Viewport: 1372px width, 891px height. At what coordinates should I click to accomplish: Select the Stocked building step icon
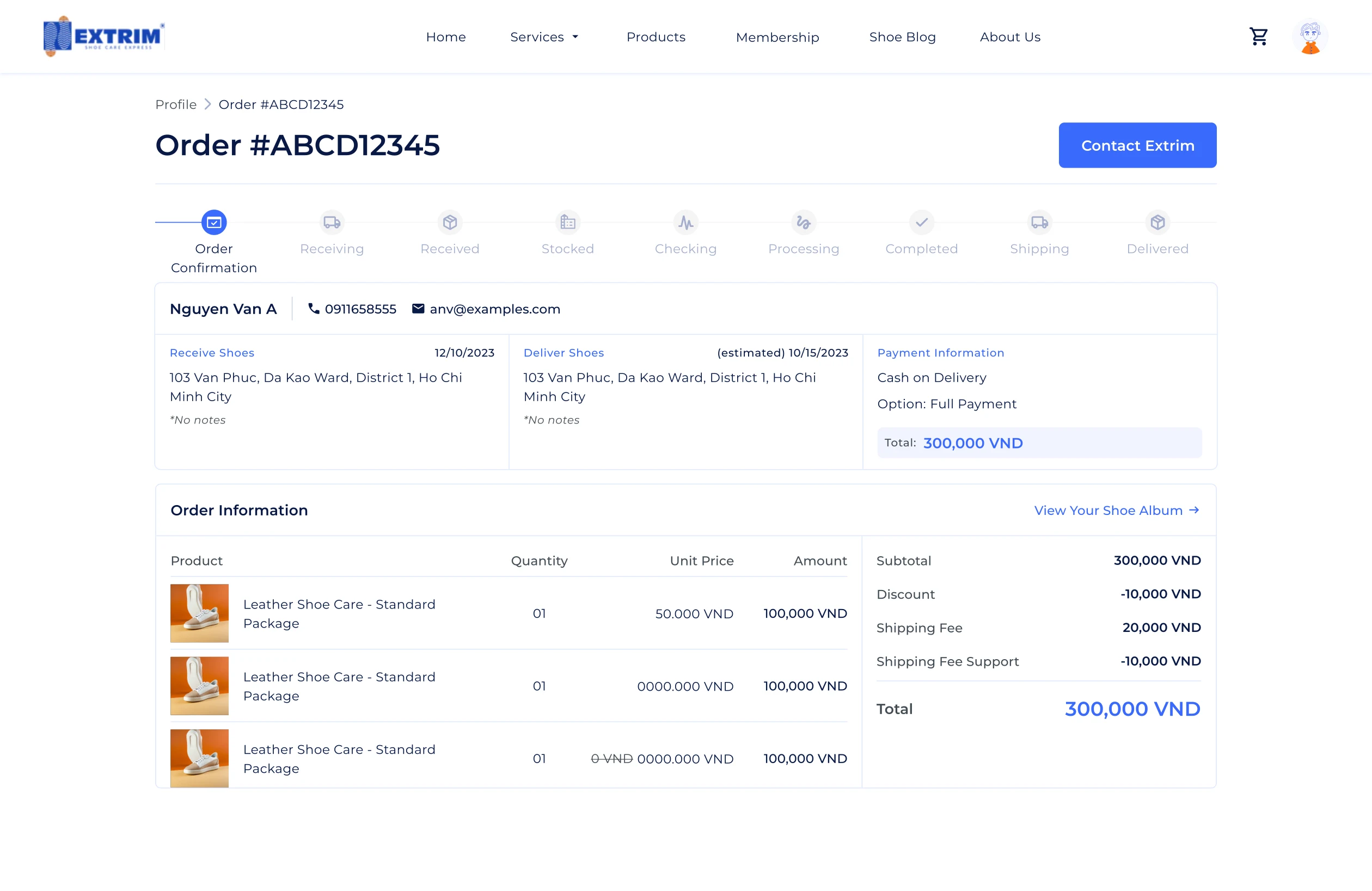point(568,223)
